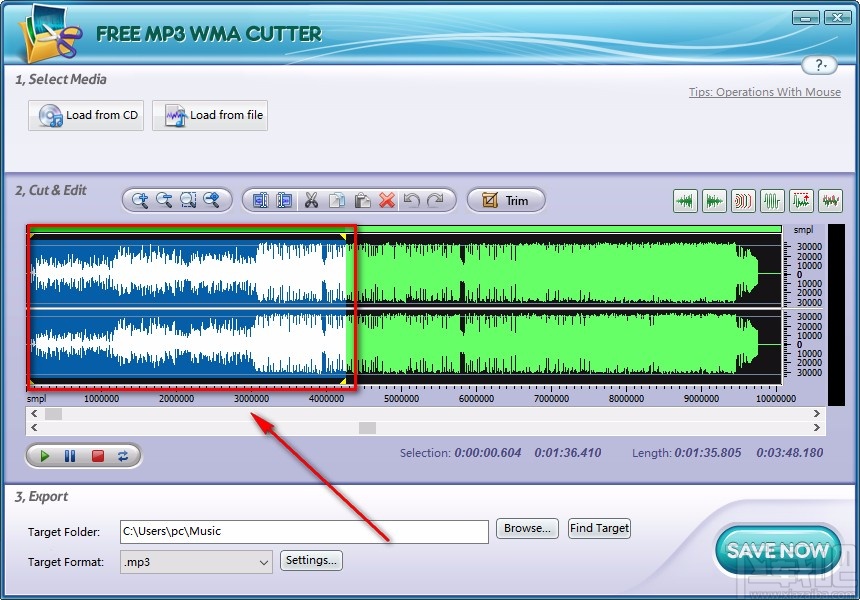Click the upper scrollbar thumb
This screenshot has height=600, width=860.
pyautogui.click(x=53, y=414)
